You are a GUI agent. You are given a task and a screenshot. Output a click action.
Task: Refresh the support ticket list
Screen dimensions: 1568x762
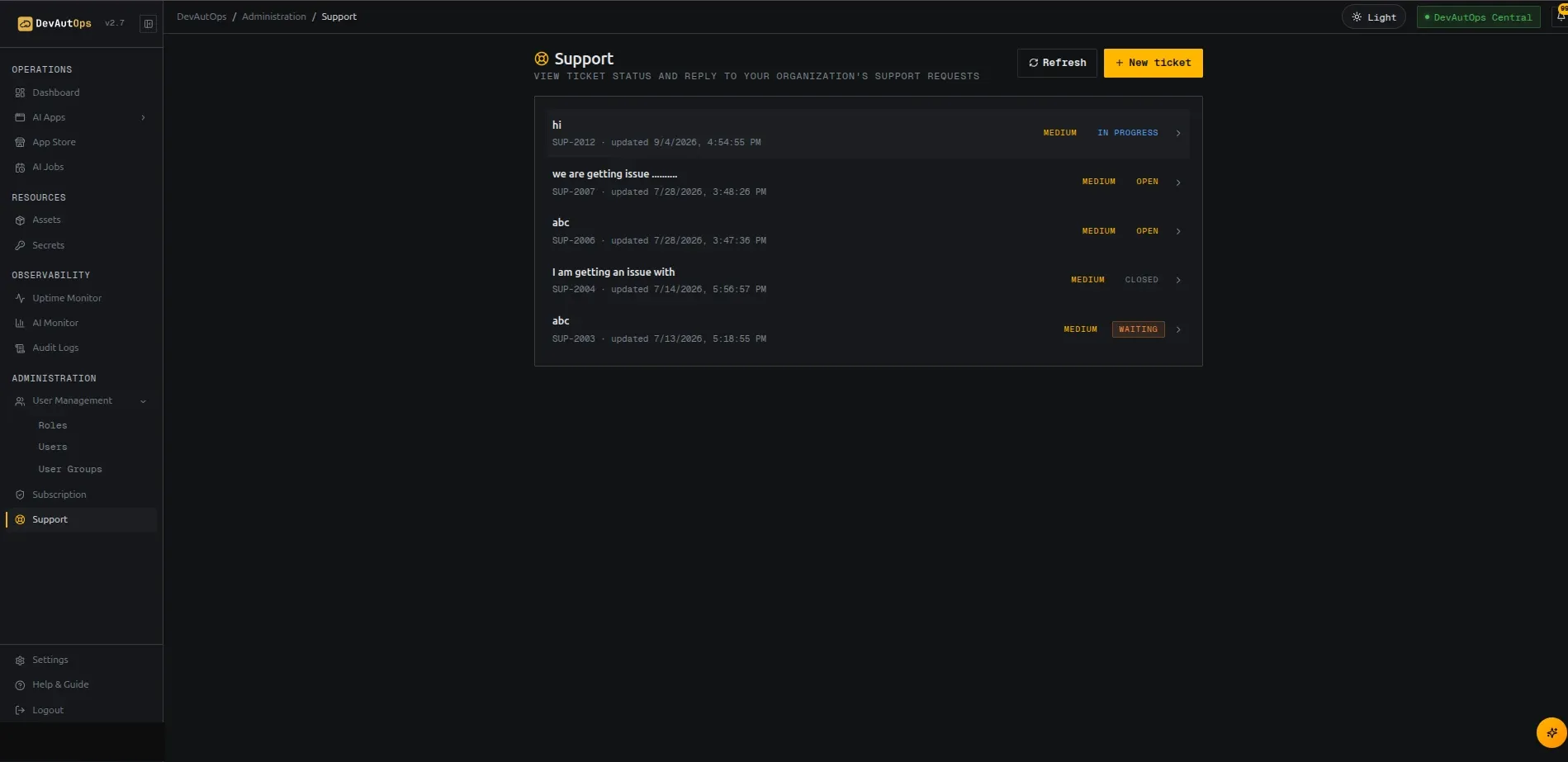tap(1057, 63)
